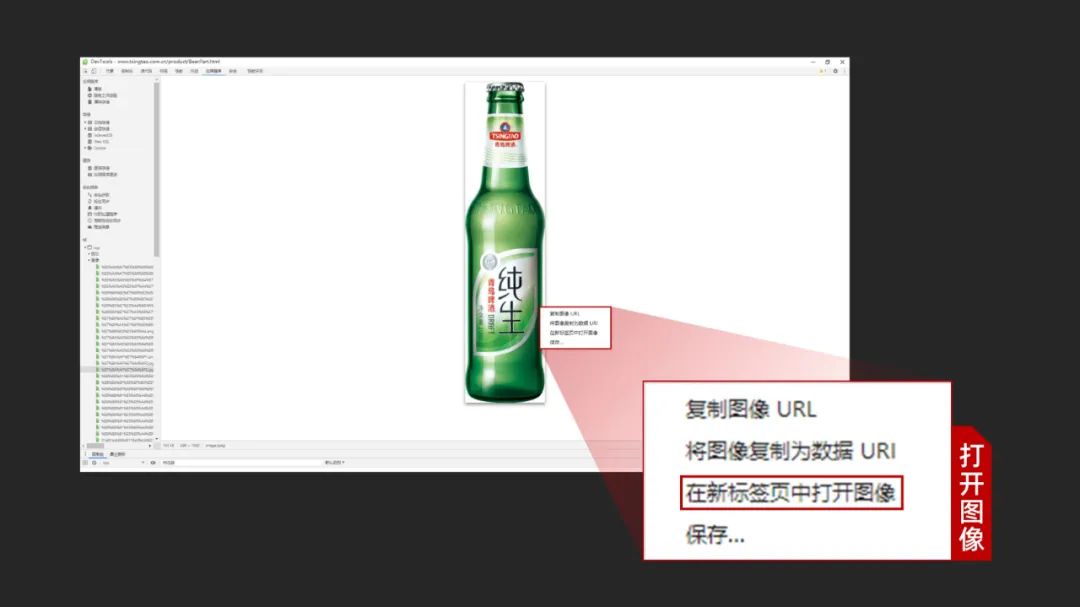Open the console context dropdown showing top
This screenshot has height=607, width=1080.
123,463
